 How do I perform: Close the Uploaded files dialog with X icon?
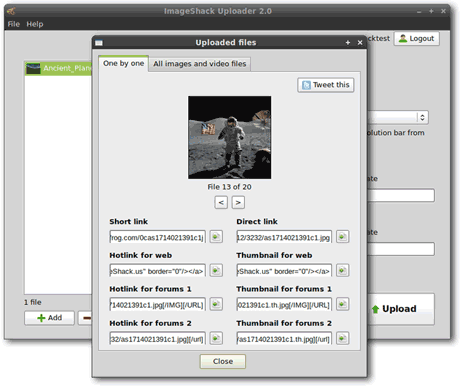360,43
